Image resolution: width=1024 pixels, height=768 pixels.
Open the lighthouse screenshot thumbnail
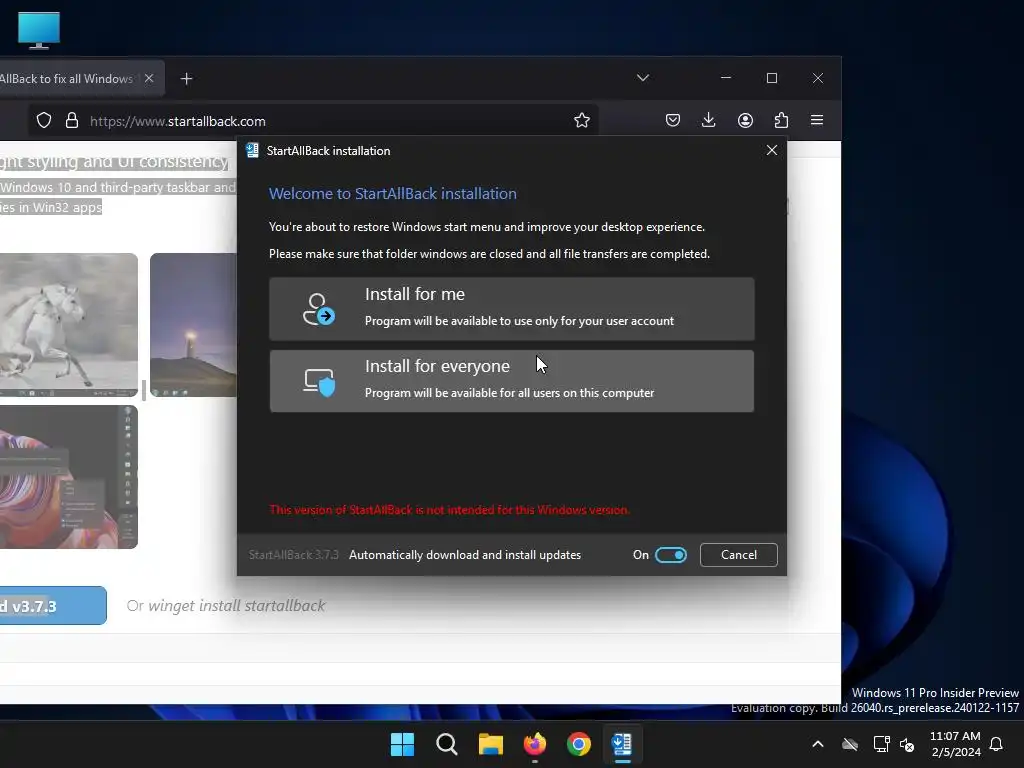pyautogui.click(x=193, y=325)
